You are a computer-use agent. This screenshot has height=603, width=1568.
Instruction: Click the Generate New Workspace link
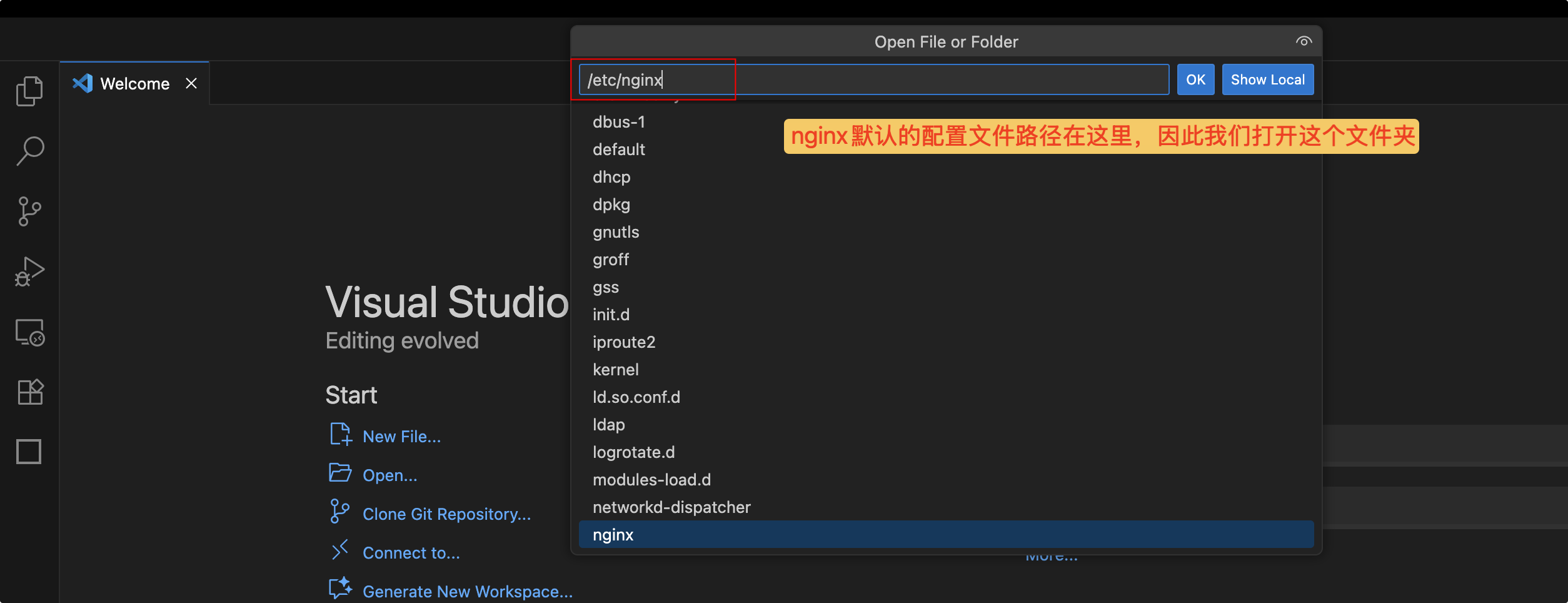[x=467, y=590]
